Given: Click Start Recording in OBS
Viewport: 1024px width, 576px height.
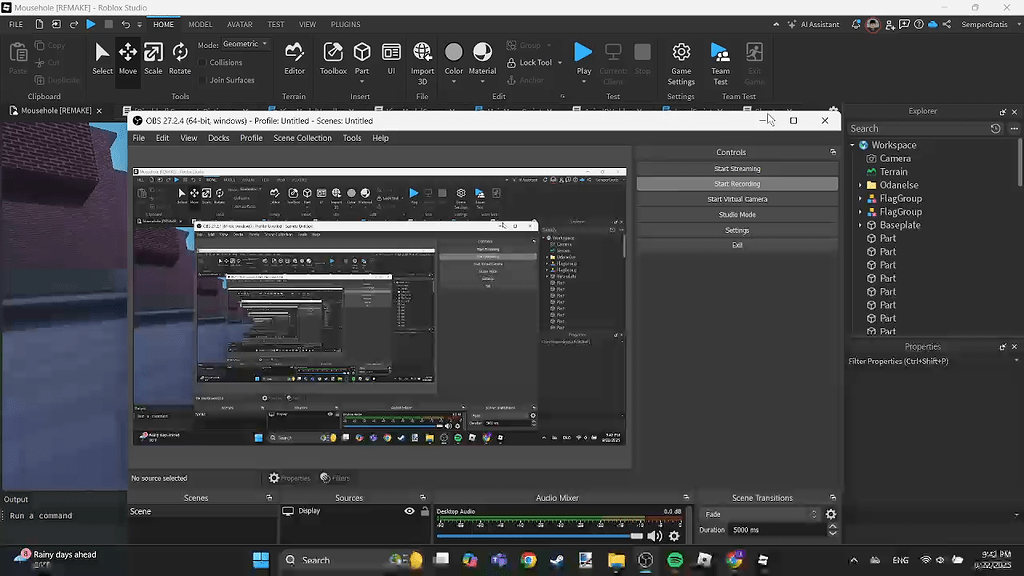Looking at the screenshot, I should [737, 183].
